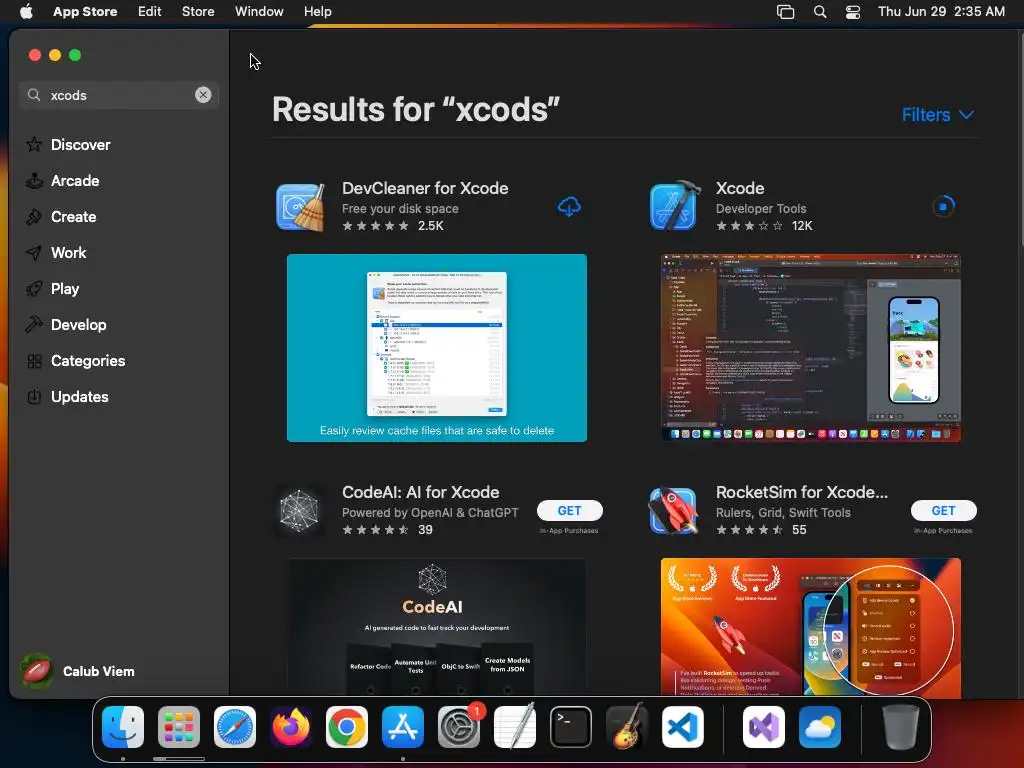Launch GarageBand from the Dock
Viewport: 1024px width, 768px height.
[x=627, y=727]
